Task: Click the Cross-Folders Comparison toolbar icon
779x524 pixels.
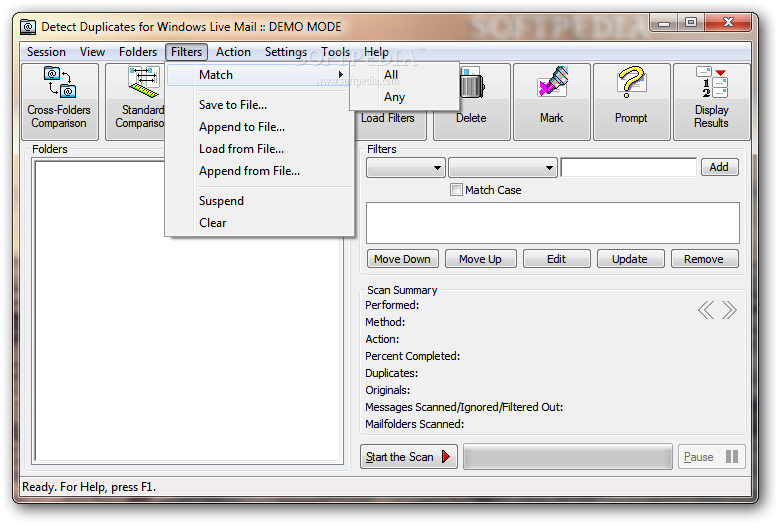Action: 60,82
